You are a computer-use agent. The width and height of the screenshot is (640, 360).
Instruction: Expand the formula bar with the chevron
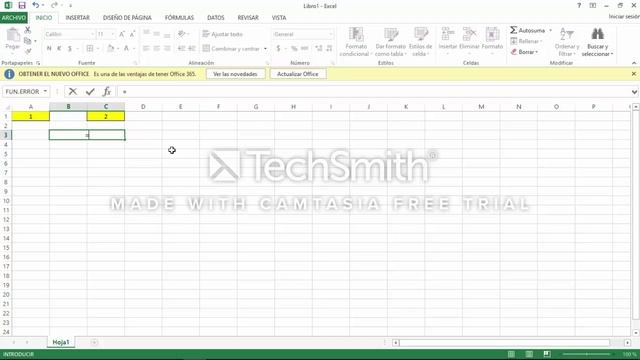coord(634,92)
